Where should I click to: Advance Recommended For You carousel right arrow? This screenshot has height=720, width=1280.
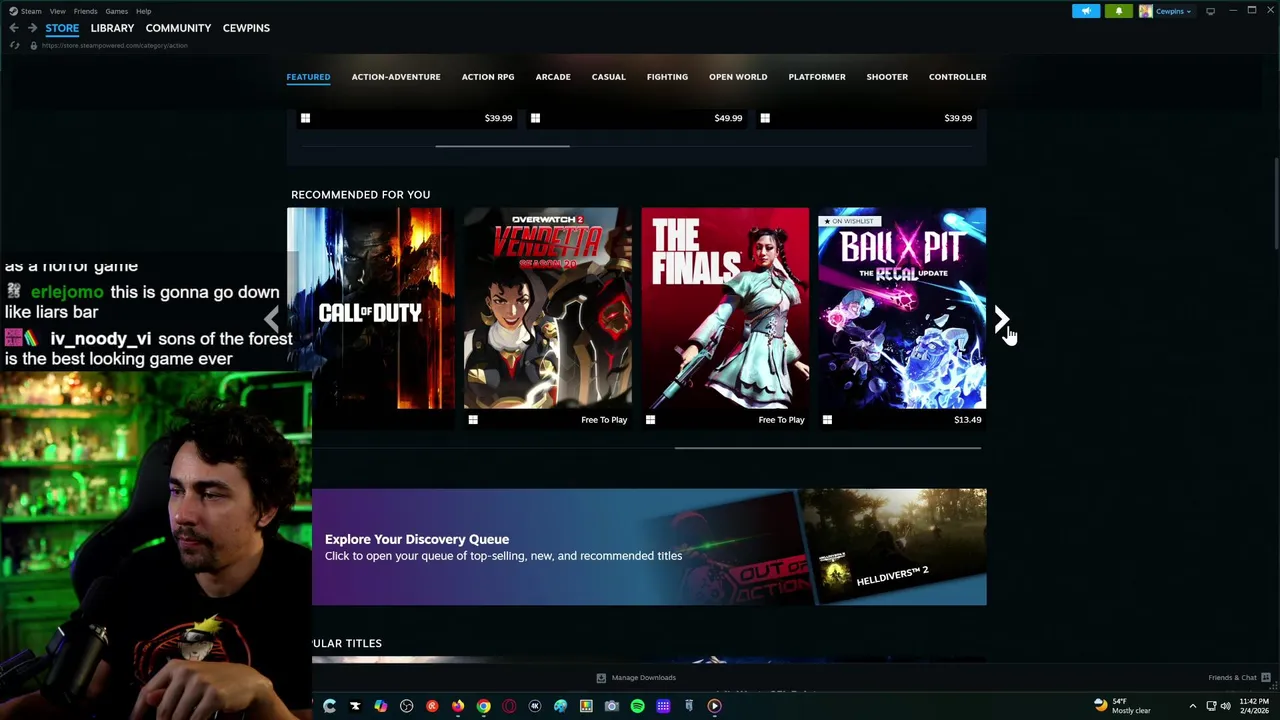coord(1001,318)
